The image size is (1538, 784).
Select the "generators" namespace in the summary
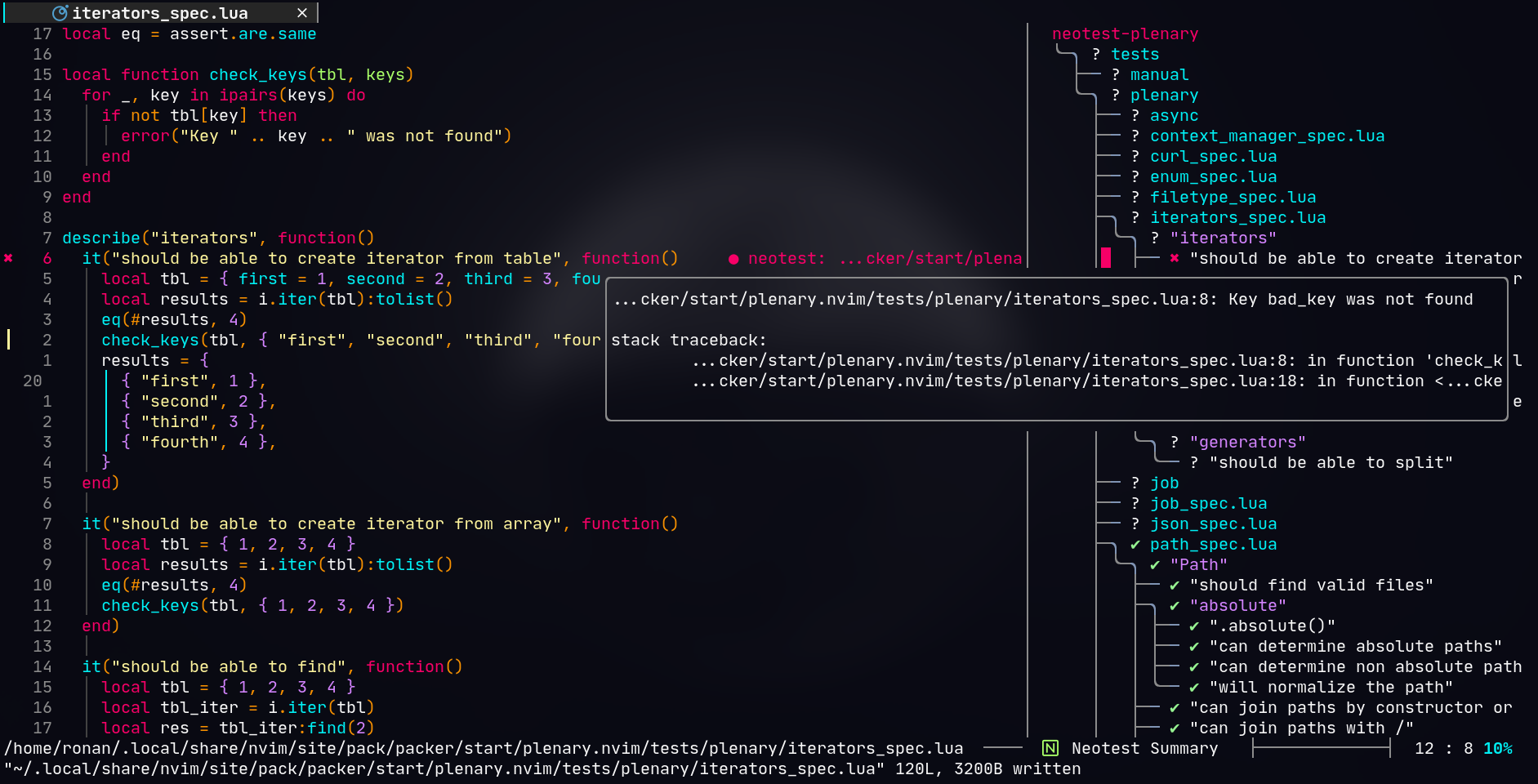coord(1248,442)
